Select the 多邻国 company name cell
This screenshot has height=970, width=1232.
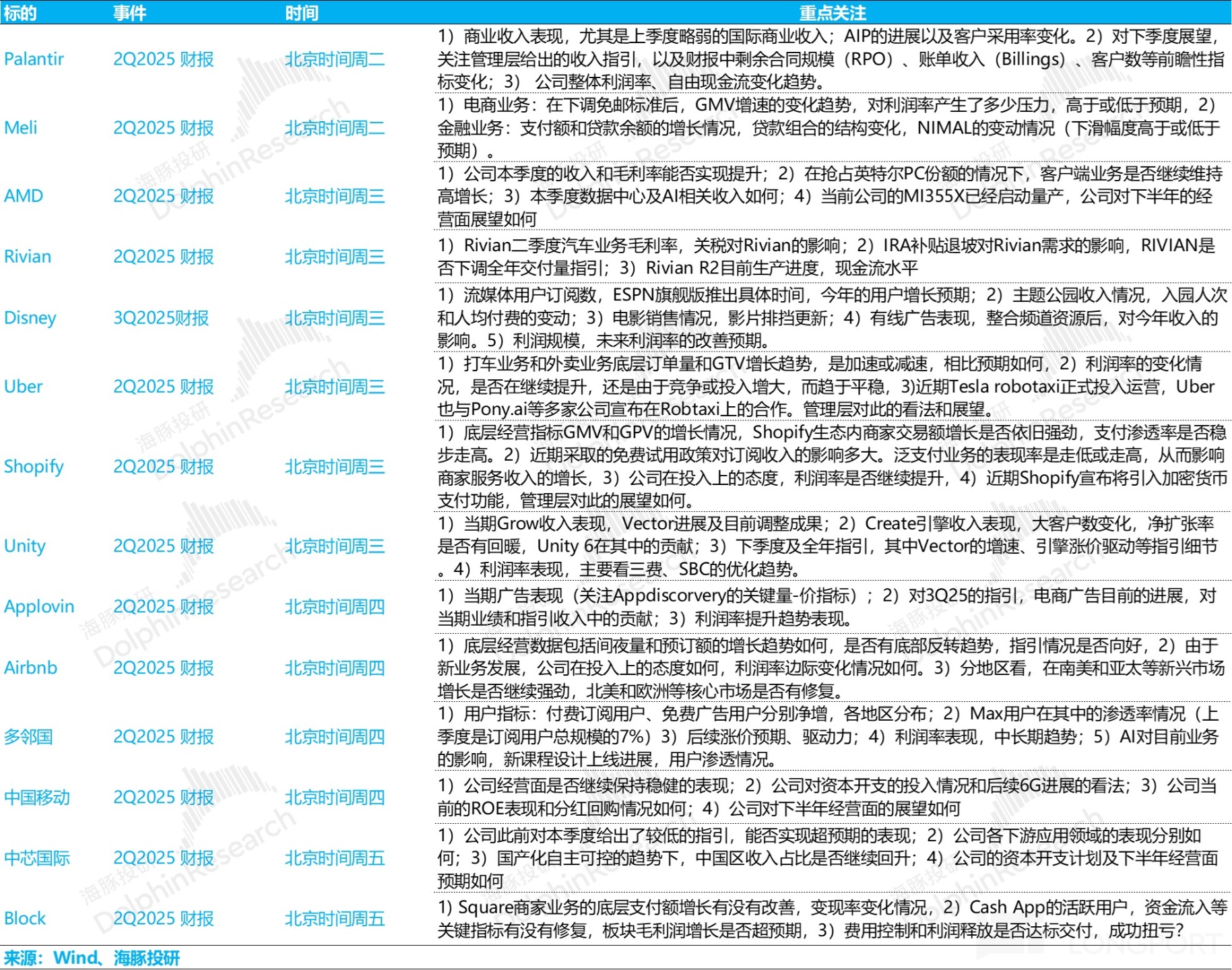pyautogui.click(x=28, y=736)
